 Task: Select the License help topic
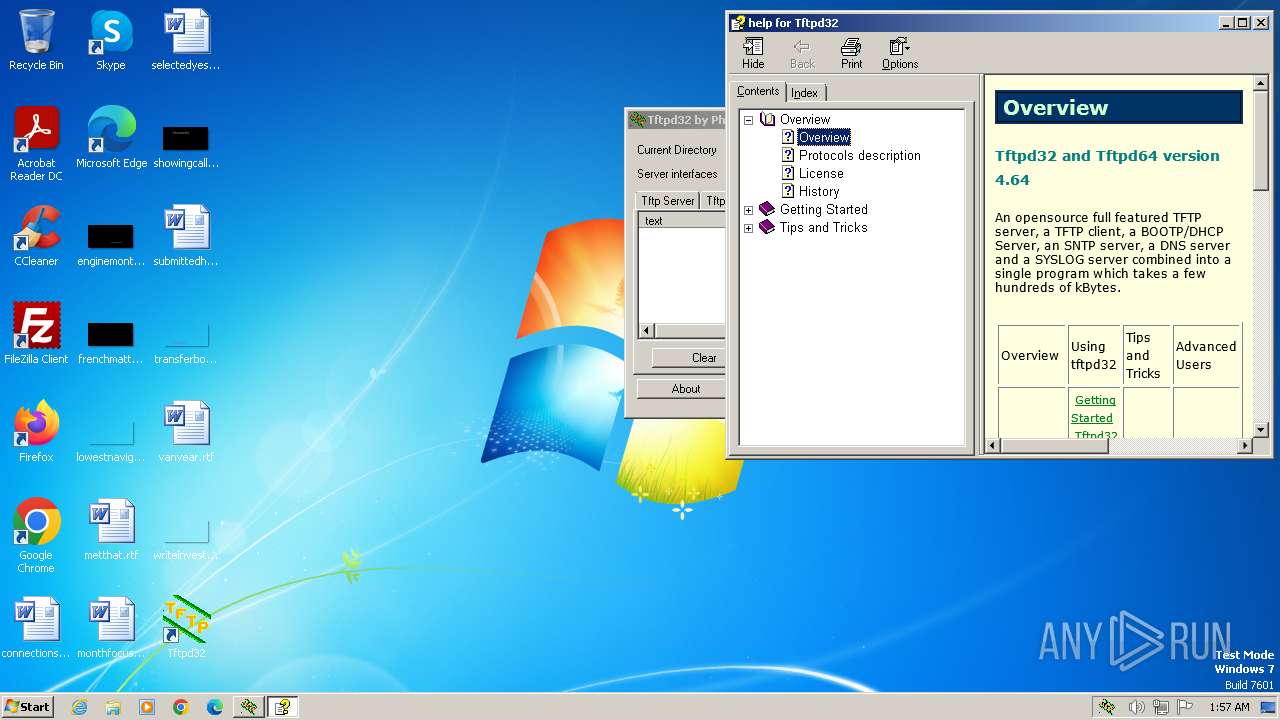click(821, 174)
